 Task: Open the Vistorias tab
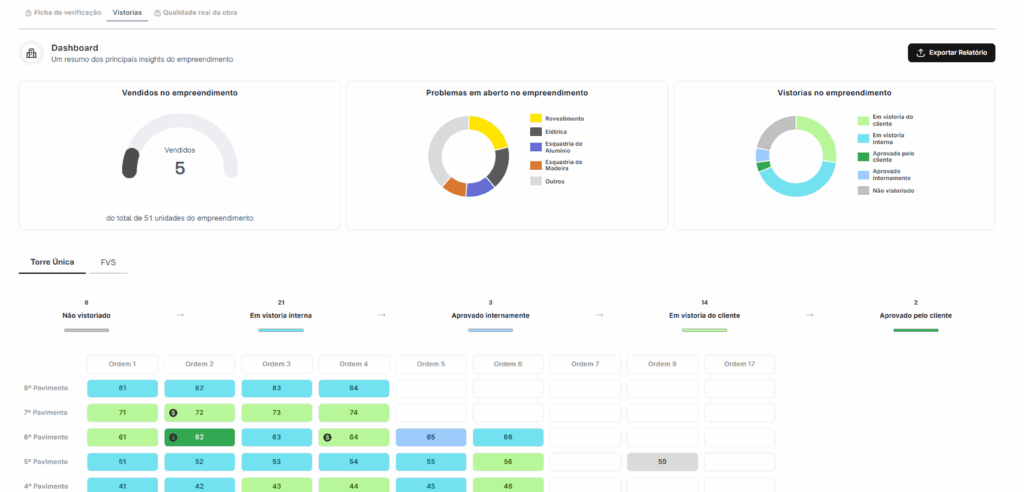tap(127, 12)
